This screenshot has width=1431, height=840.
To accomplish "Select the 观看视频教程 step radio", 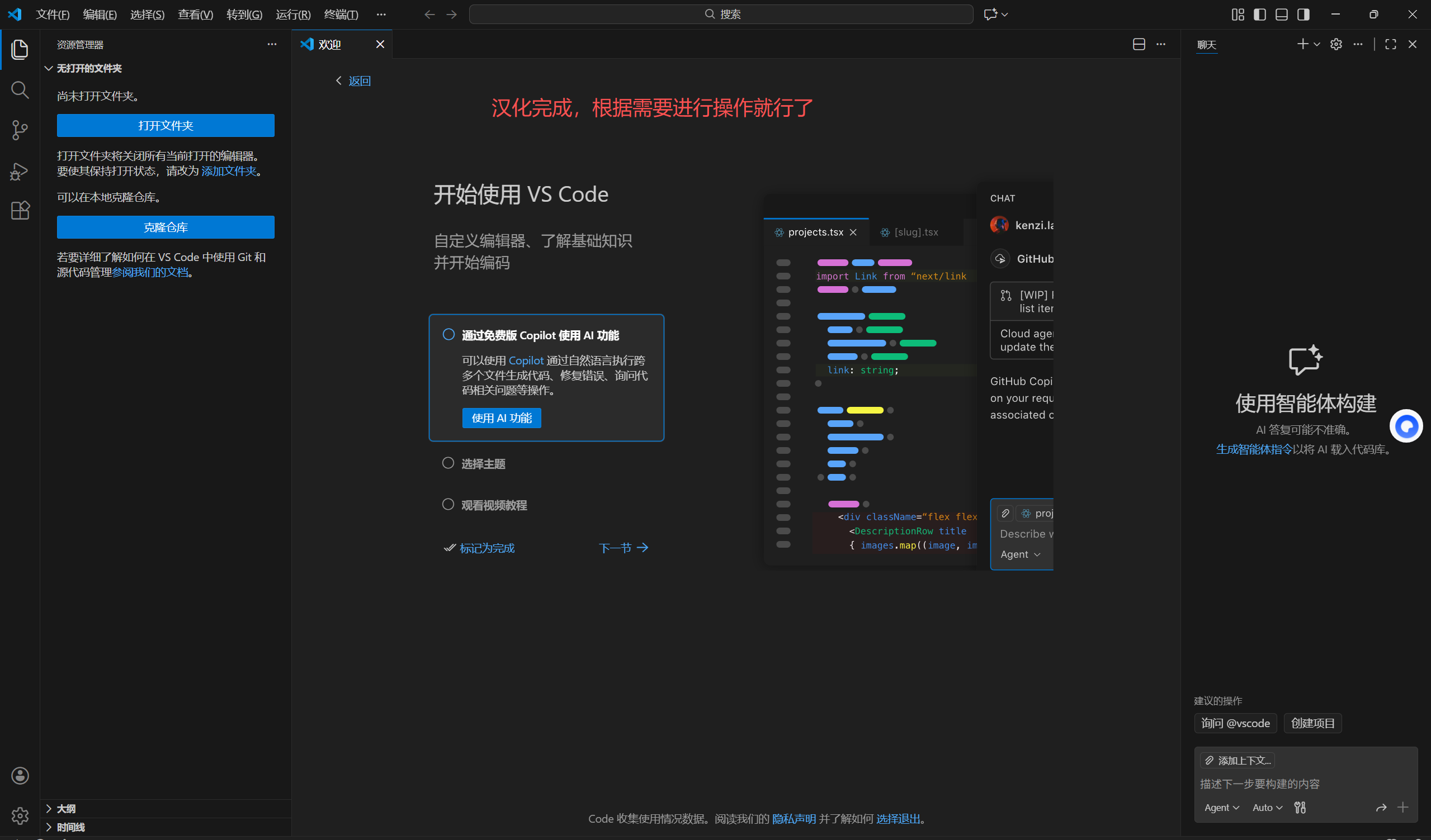I will 448,505.
